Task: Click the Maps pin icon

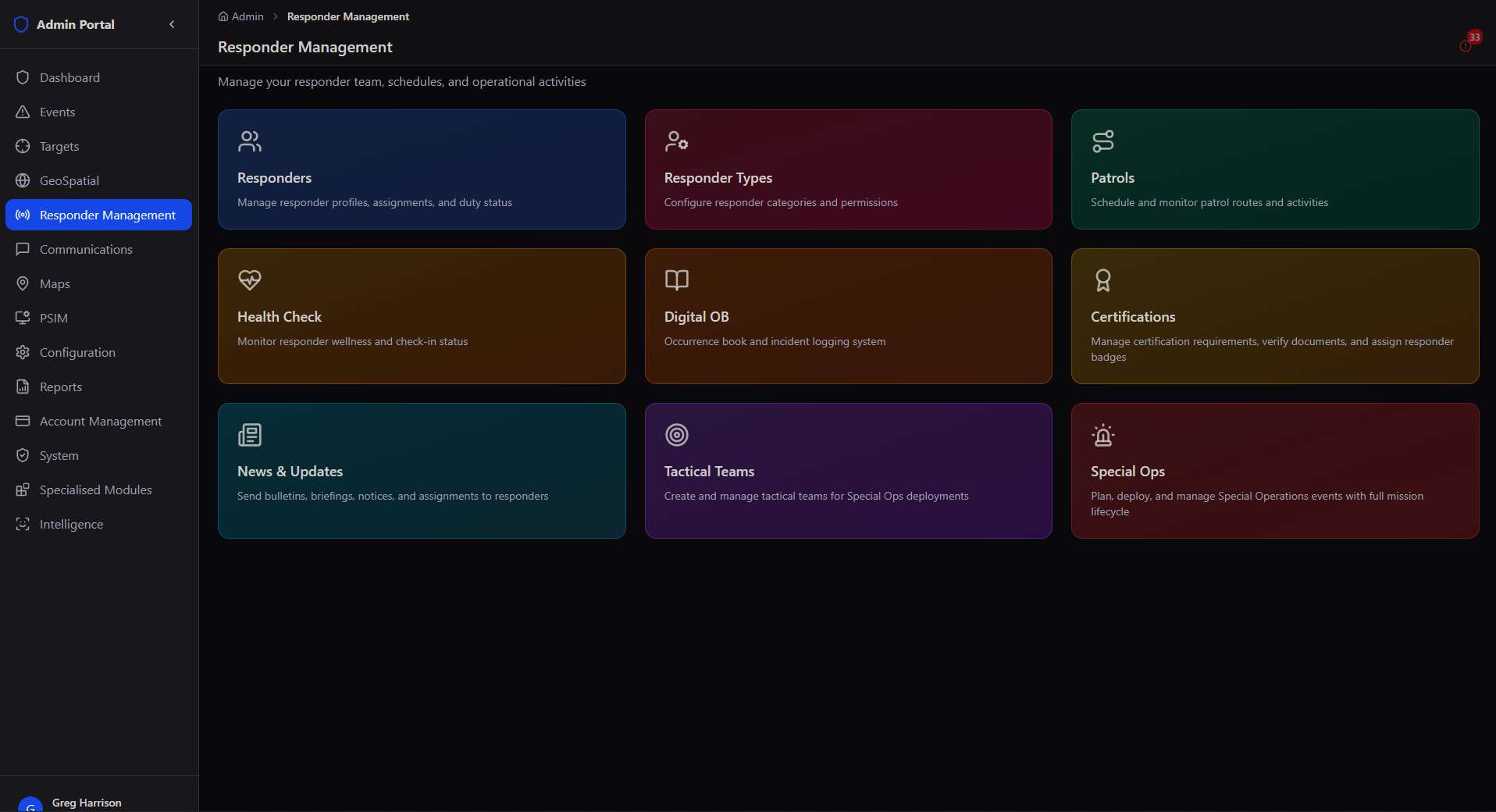Action: coord(23,283)
